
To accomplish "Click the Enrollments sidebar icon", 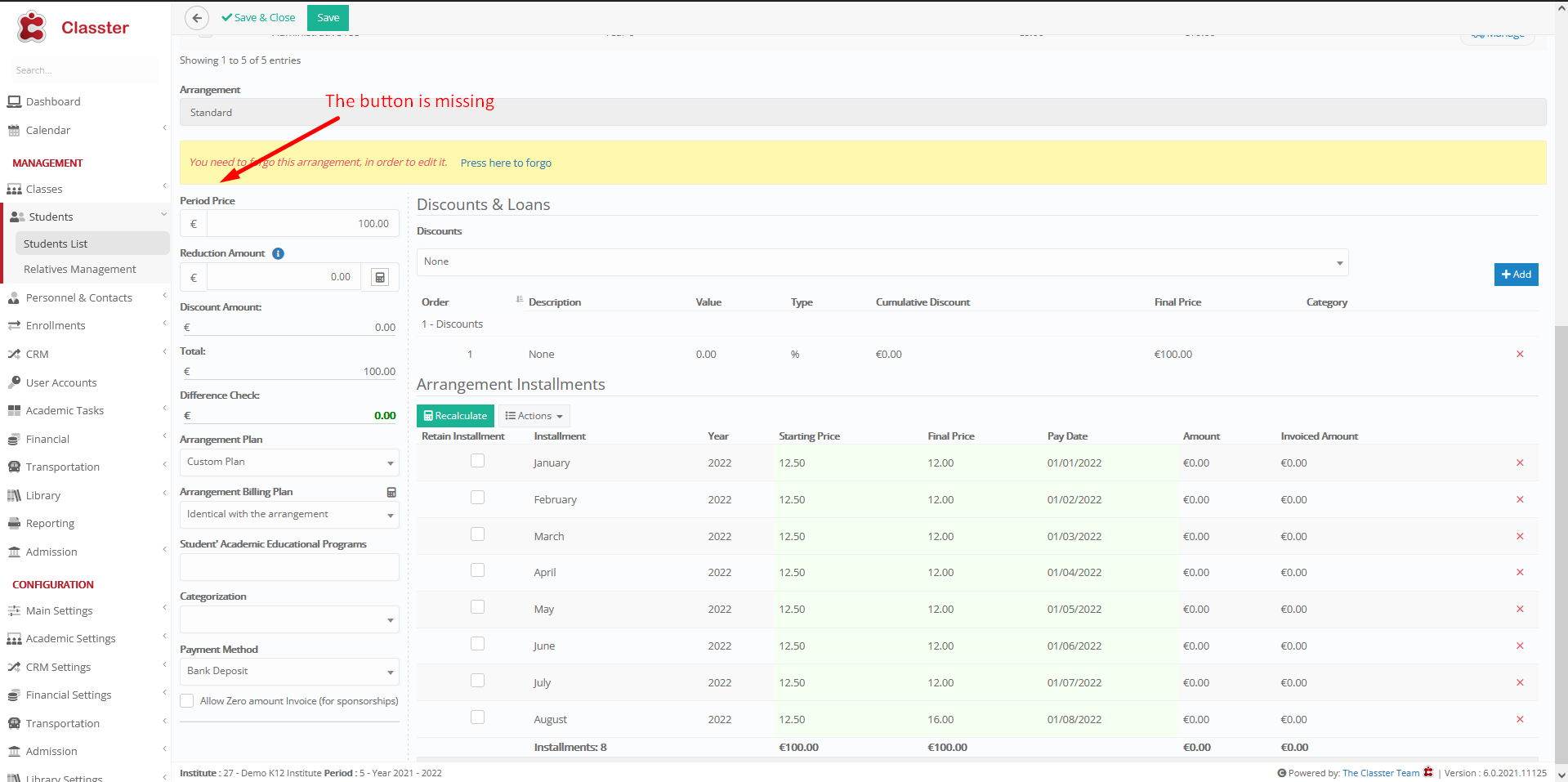I will point(14,325).
